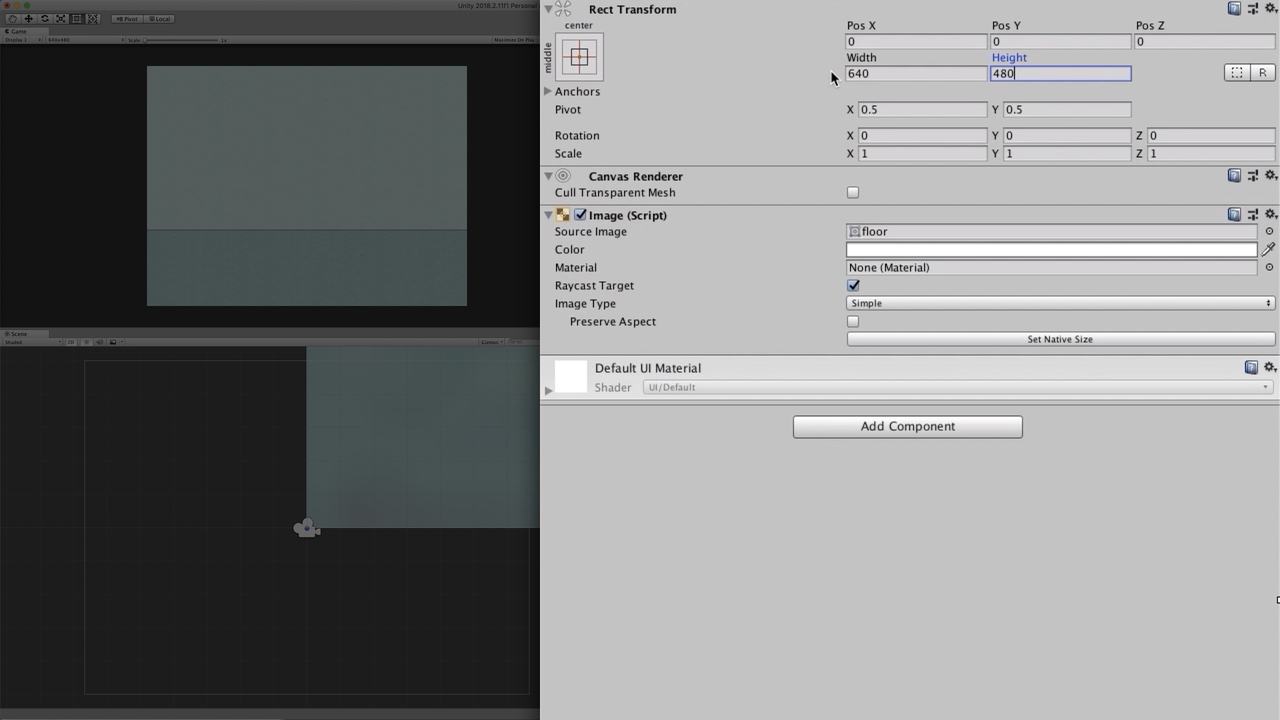Open Rect Transform help reference
This screenshot has height=720, width=1280.
pyautogui.click(x=1234, y=9)
